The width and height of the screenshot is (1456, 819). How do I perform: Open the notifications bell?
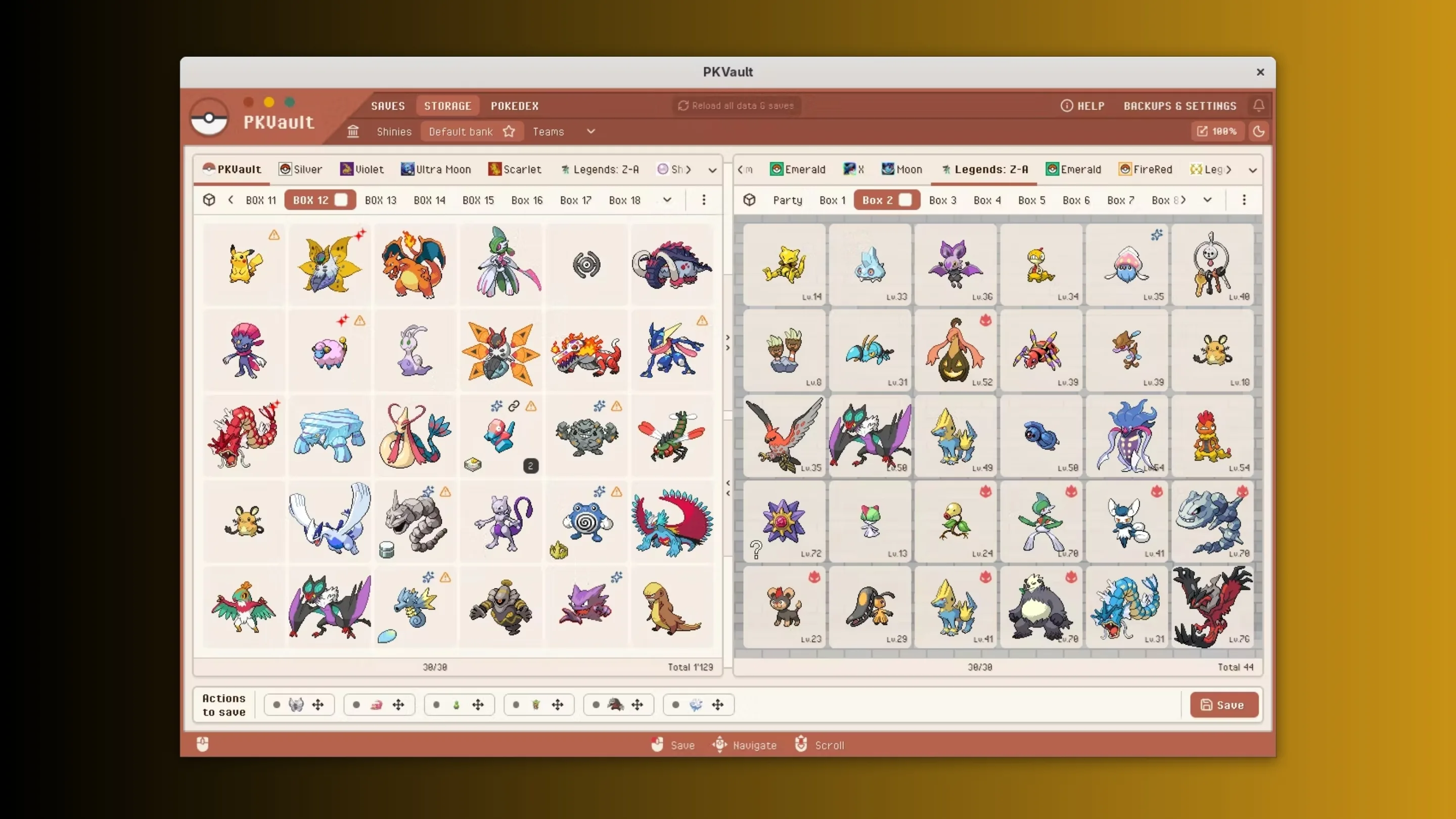pyautogui.click(x=1259, y=105)
